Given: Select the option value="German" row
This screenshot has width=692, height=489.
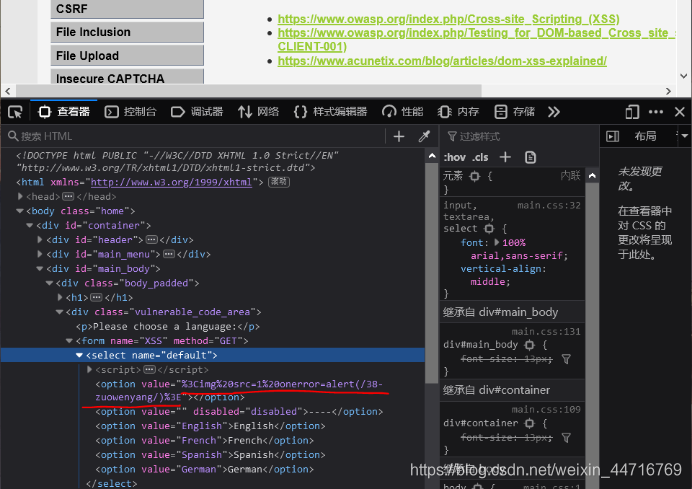Looking at the screenshot, I should click(x=205, y=470).
